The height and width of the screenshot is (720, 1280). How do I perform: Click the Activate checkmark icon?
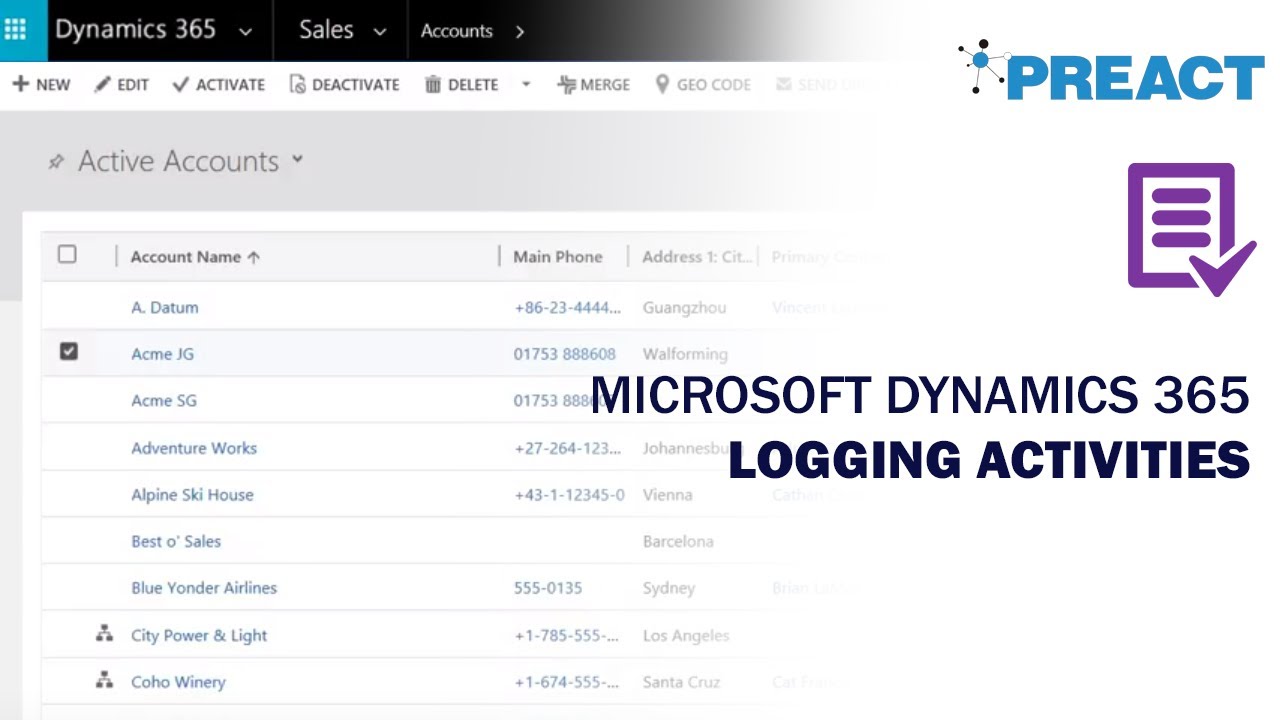coord(180,85)
